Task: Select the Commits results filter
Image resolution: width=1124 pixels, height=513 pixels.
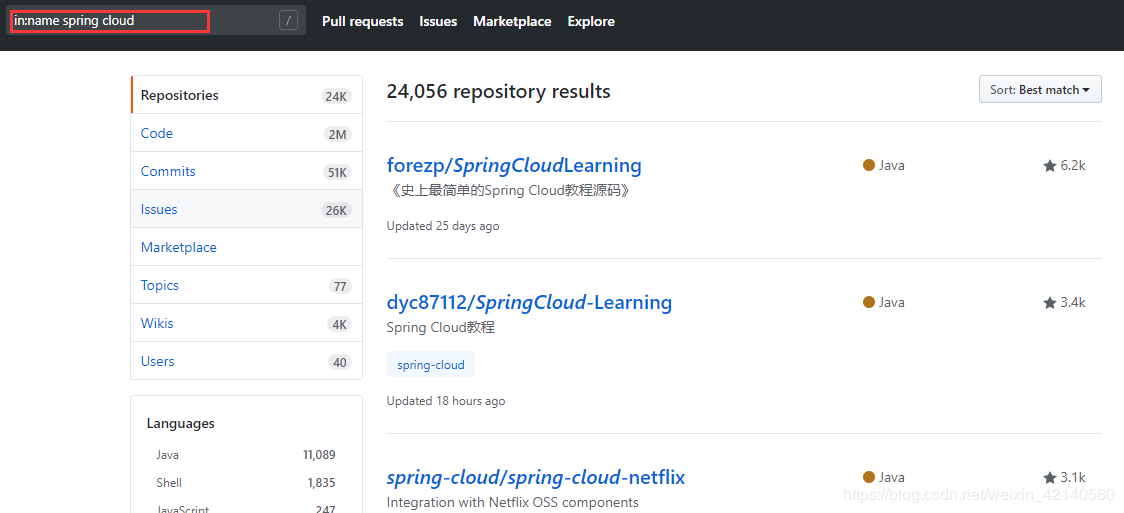Action: coord(247,171)
